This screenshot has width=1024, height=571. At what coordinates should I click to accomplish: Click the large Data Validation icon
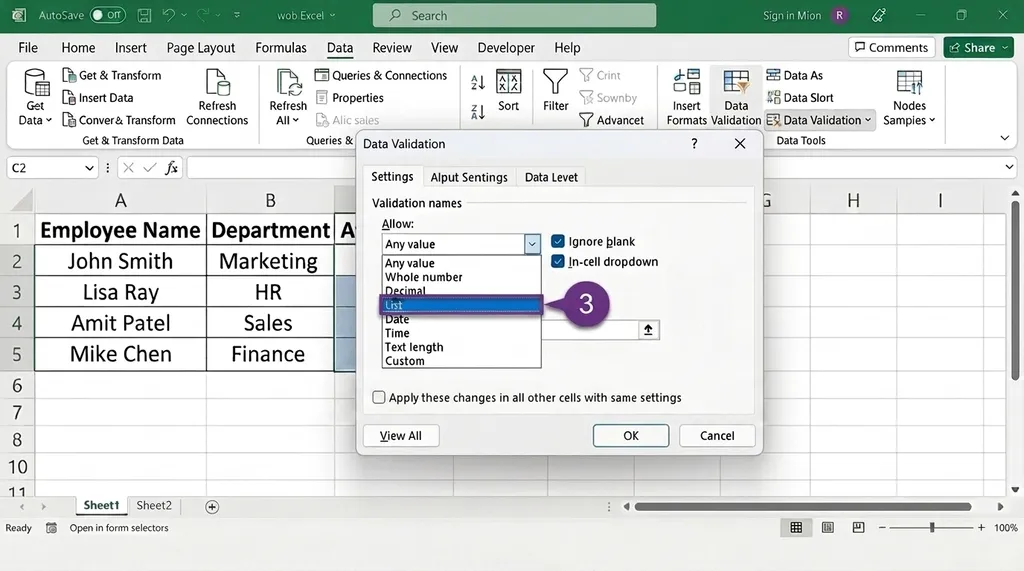pyautogui.click(x=736, y=82)
